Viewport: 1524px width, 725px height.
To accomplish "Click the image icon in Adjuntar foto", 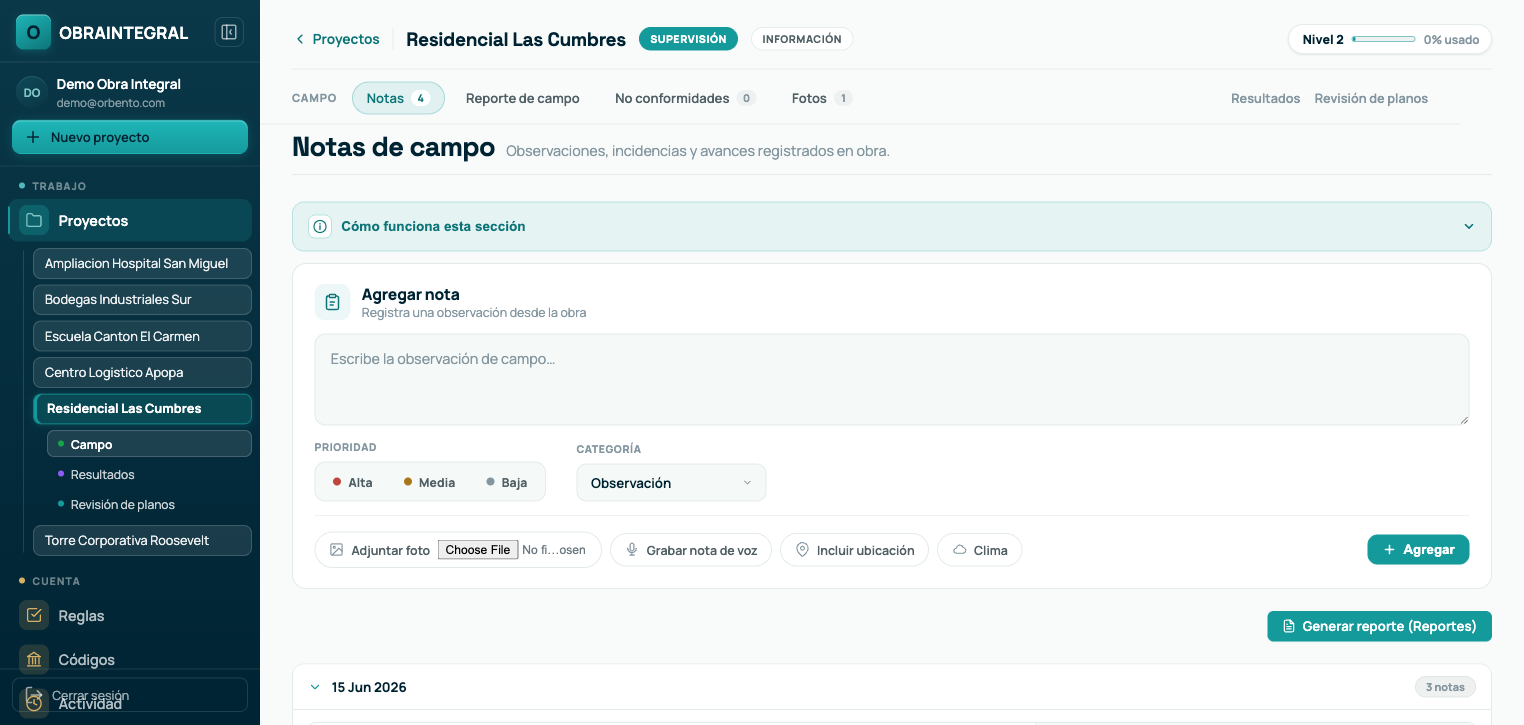I will coord(337,550).
